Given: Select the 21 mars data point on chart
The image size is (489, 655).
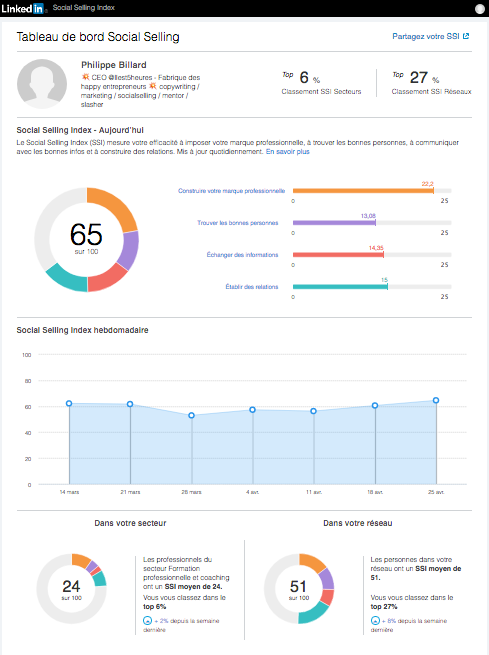Looking at the screenshot, I should pos(130,404).
